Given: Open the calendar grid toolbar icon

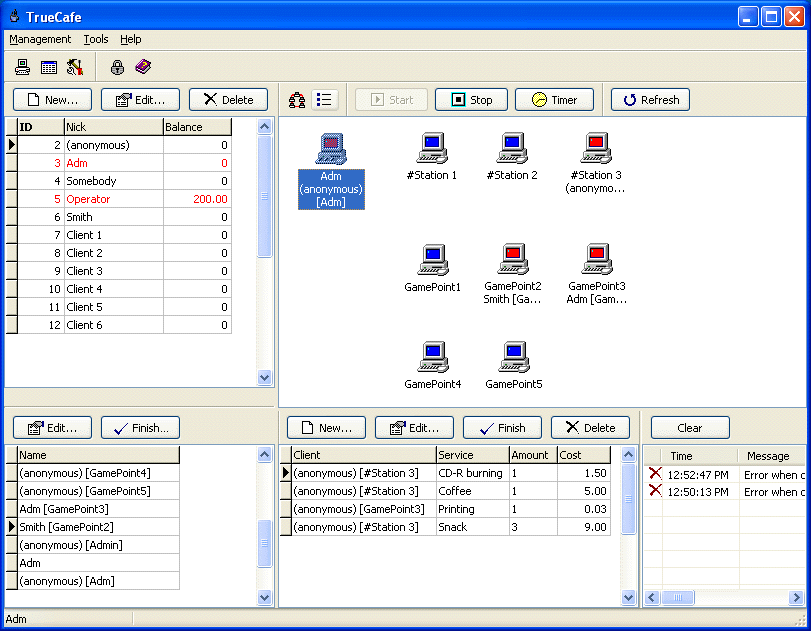Looking at the screenshot, I should point(49,67).
